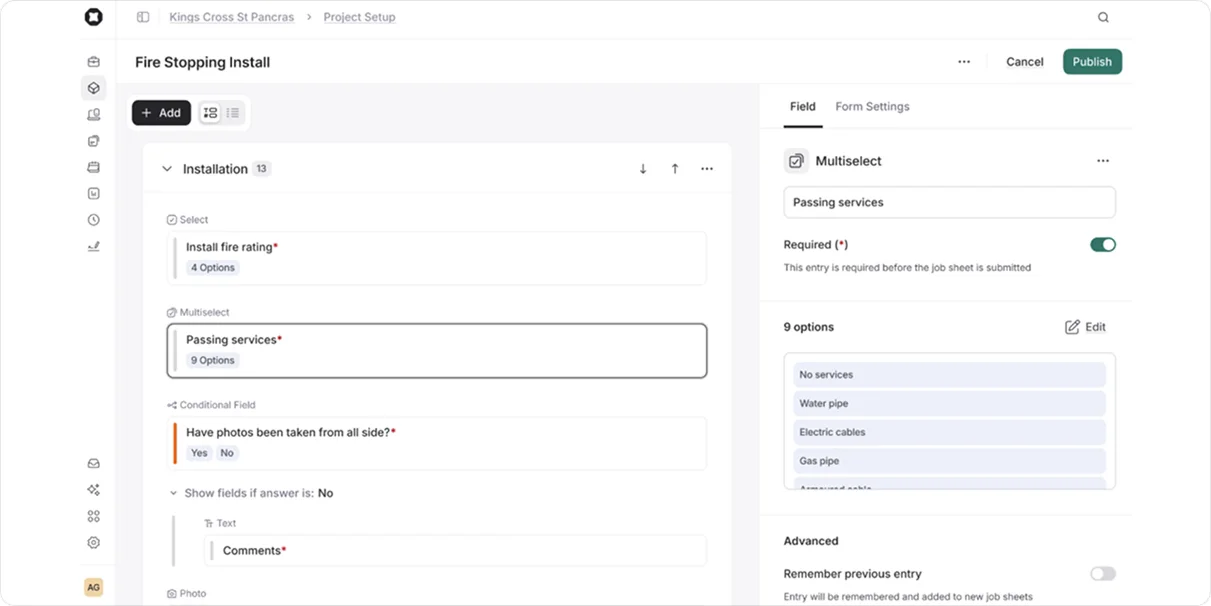
Task: Move the Installation section up with the arrow
Action: pyautogui.click(x=675, y=169)
